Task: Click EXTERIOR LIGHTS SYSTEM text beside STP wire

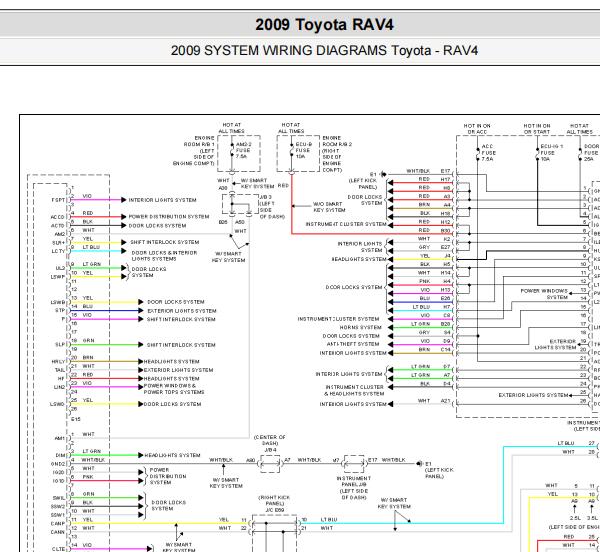Action: tap(182, 311)
